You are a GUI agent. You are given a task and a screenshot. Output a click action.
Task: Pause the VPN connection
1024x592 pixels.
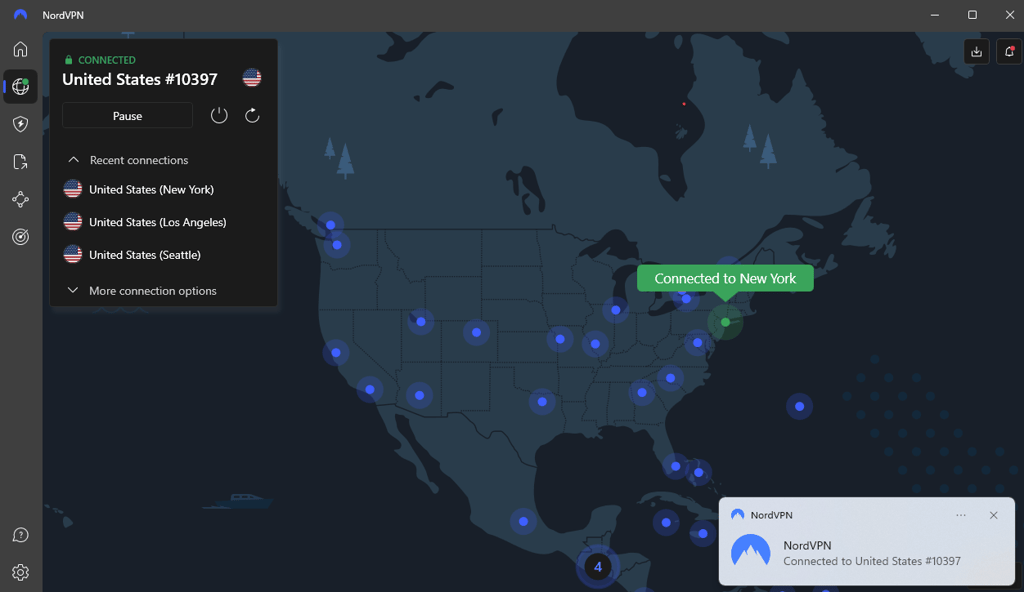click(x=127, y=116)
